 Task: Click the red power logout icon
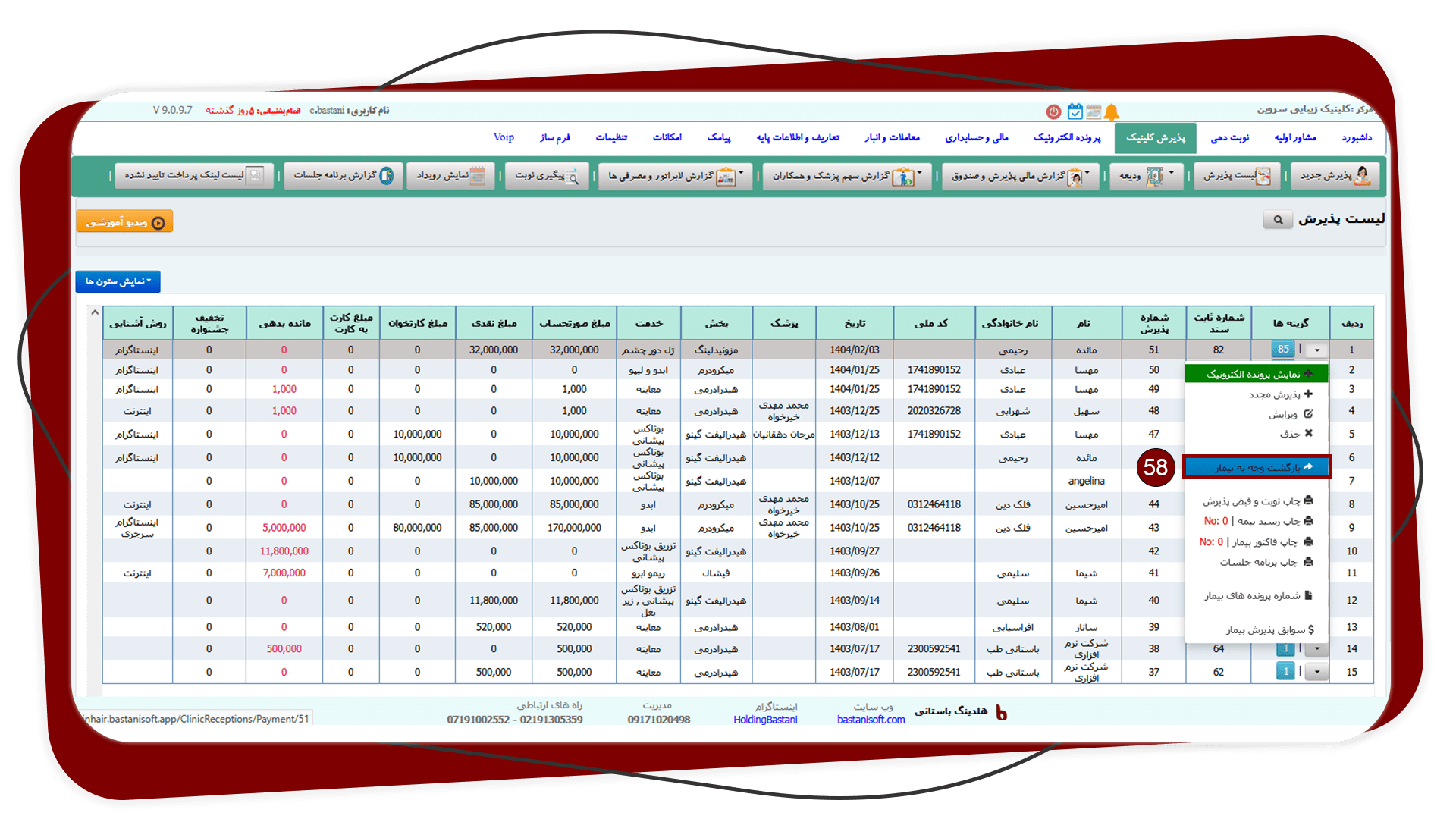(1053, 112)
